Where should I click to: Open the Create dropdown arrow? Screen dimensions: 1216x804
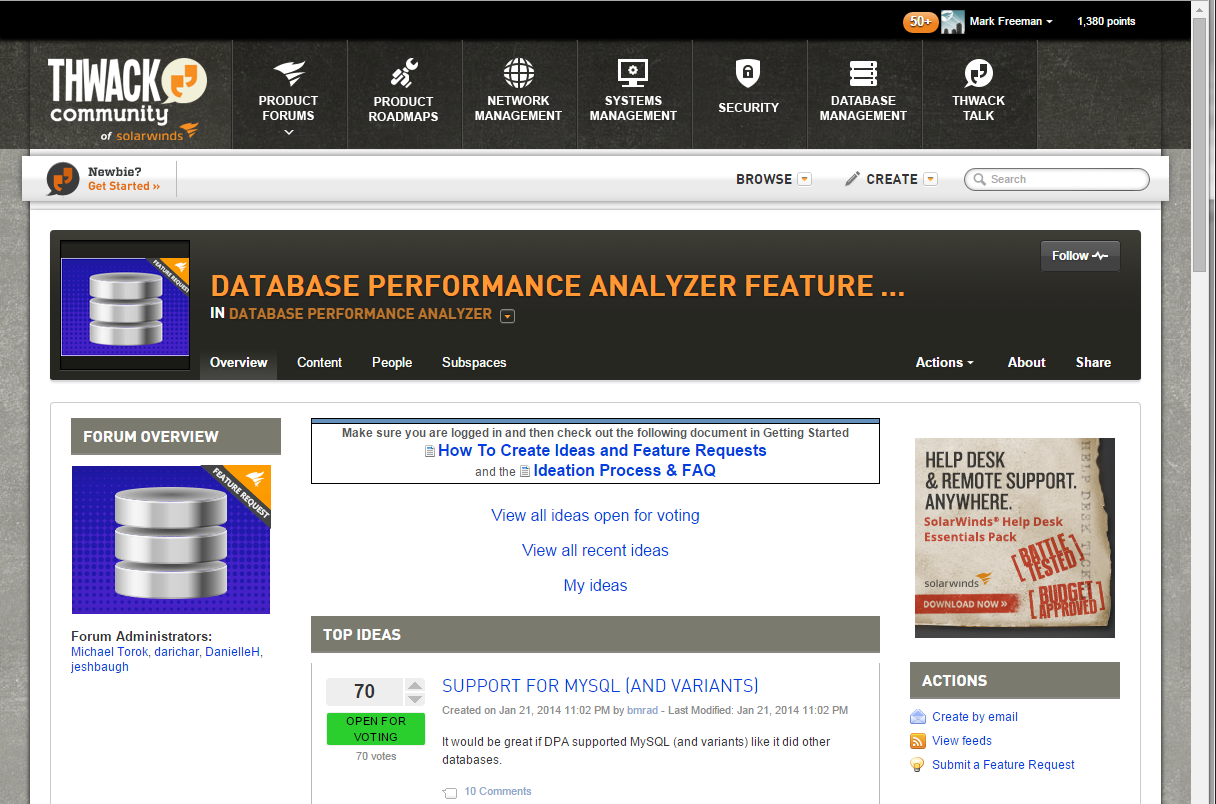[x=930, y=179]
